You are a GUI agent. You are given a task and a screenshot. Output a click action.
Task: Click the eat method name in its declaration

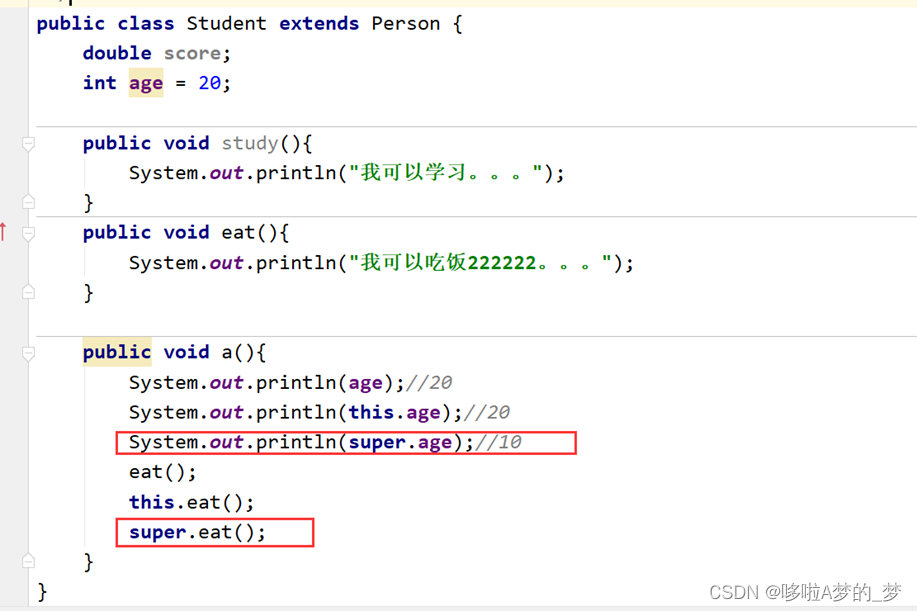[x=238, y=233]
